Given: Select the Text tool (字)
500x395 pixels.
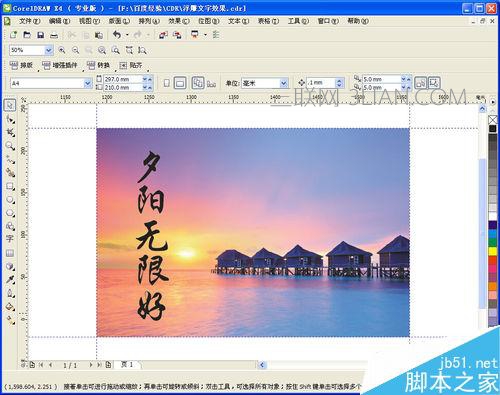Looking at the screenshot, I should (10, 239).
